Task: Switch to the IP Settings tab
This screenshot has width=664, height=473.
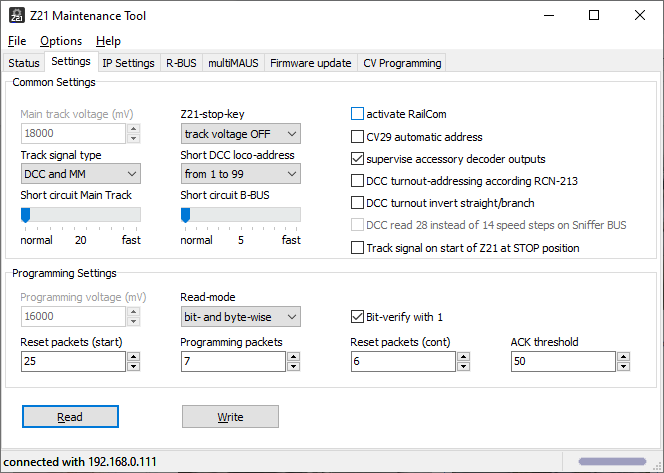Action: (129, 63)
